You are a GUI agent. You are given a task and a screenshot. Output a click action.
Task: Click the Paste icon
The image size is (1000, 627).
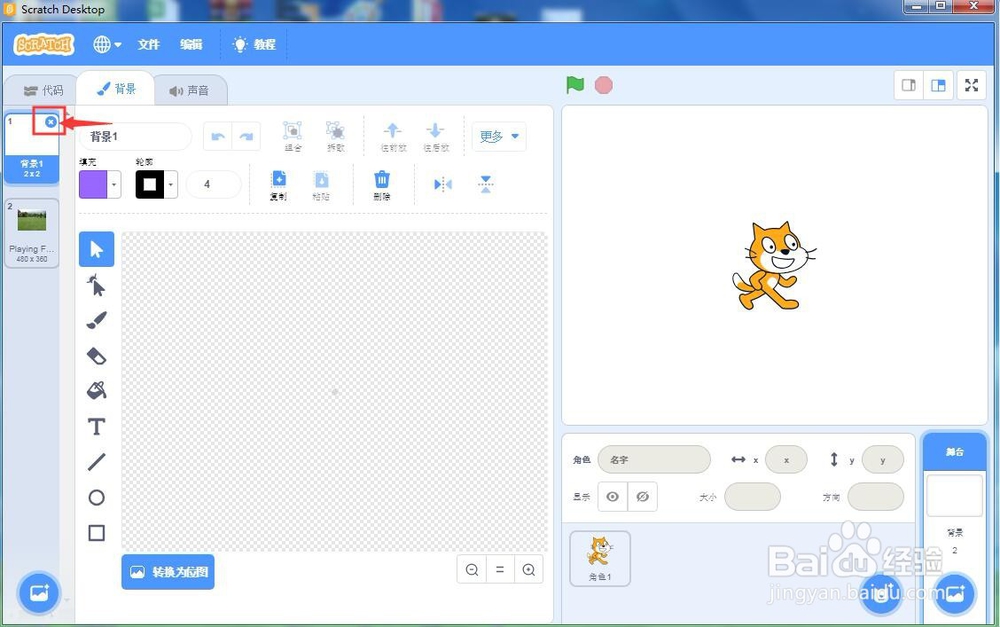coord(321,186)
